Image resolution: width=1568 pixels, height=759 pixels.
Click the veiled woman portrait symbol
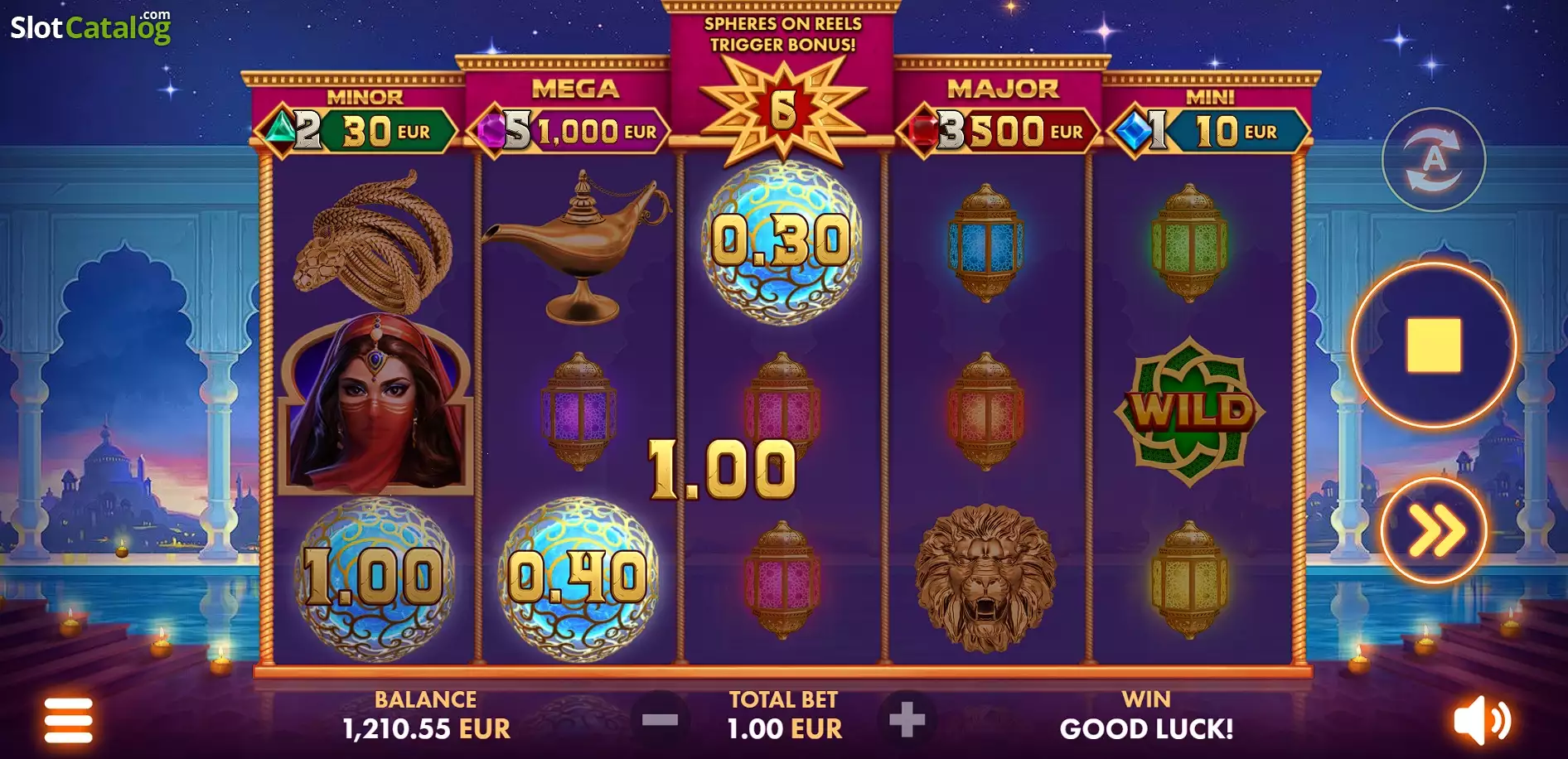pos(375,404)
